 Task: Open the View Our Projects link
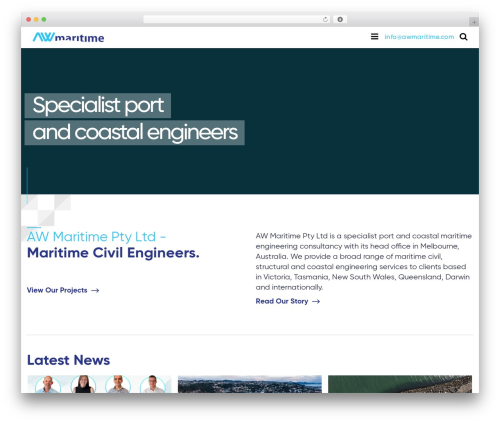63,290
